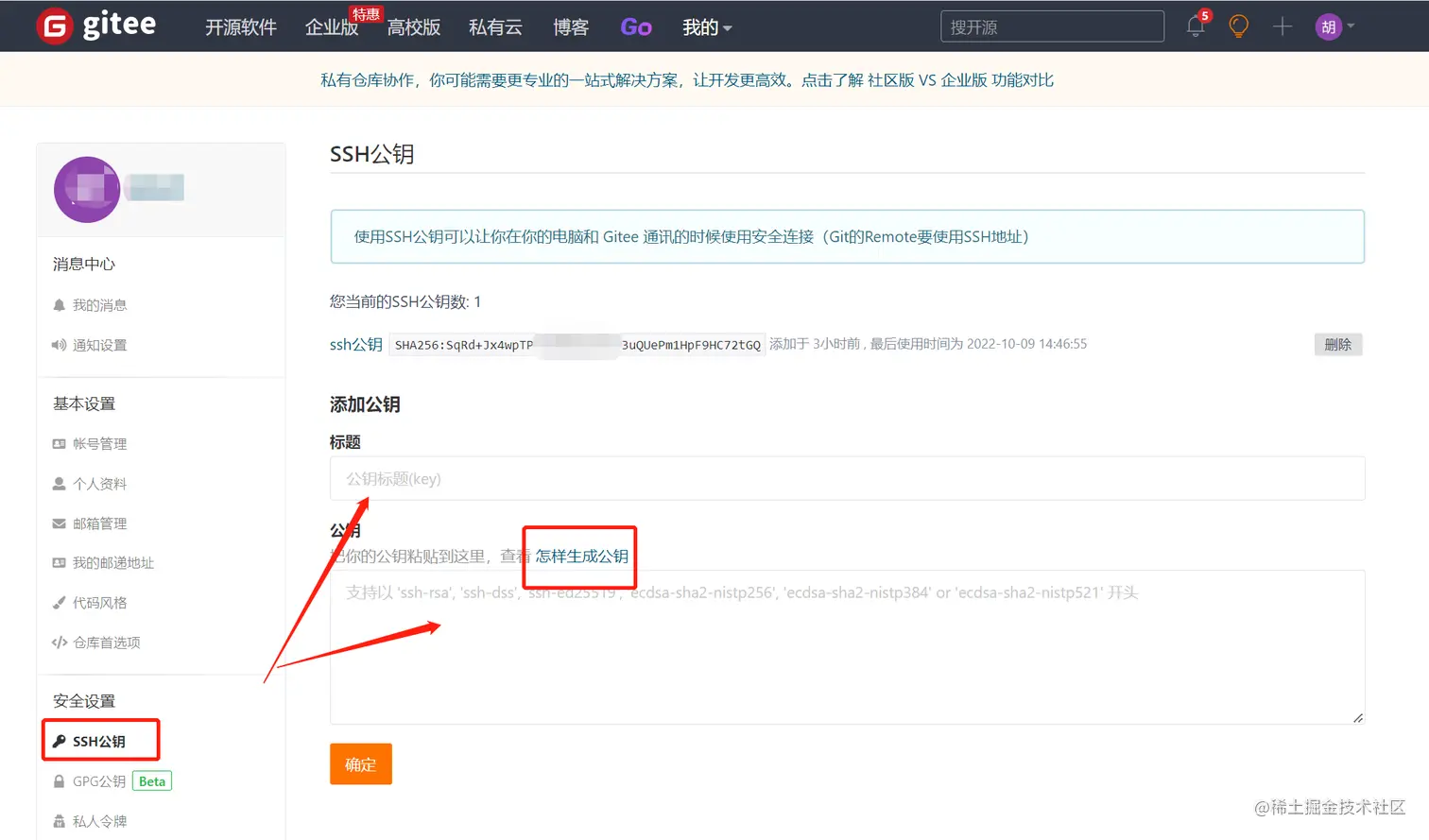This screenshot has height=840, width=1429.
Task: Expand the 我的 dropdown menu
Action: [707, 27]
